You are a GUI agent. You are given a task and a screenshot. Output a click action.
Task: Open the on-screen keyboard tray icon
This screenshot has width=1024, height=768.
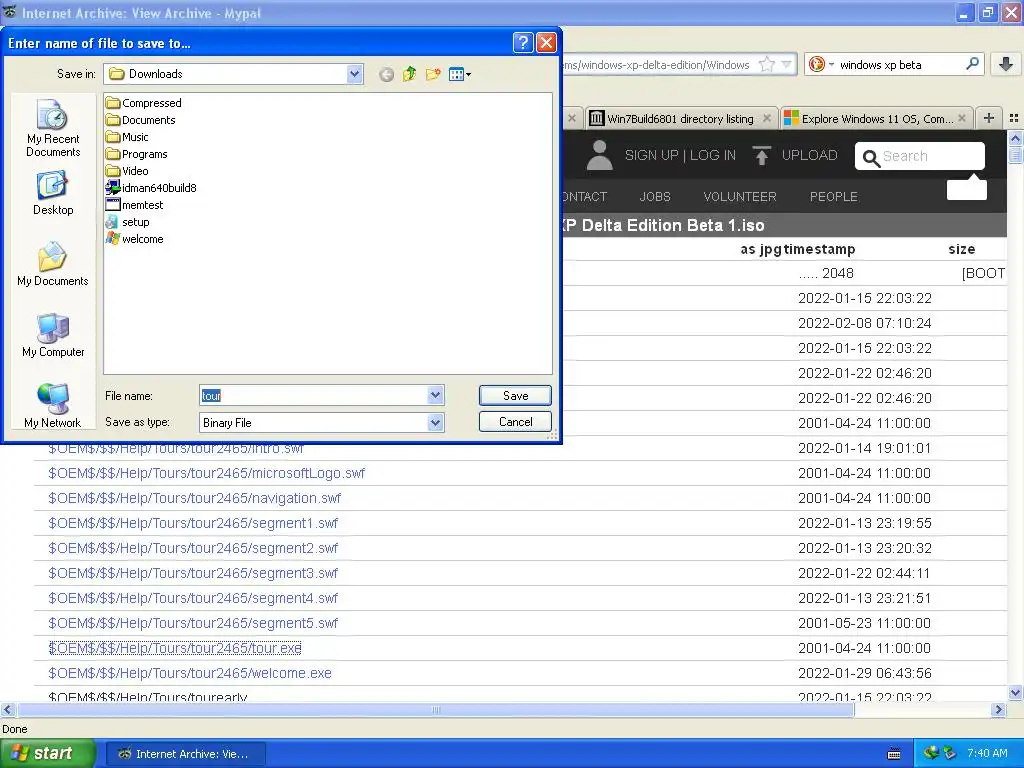tap(894, 754)
